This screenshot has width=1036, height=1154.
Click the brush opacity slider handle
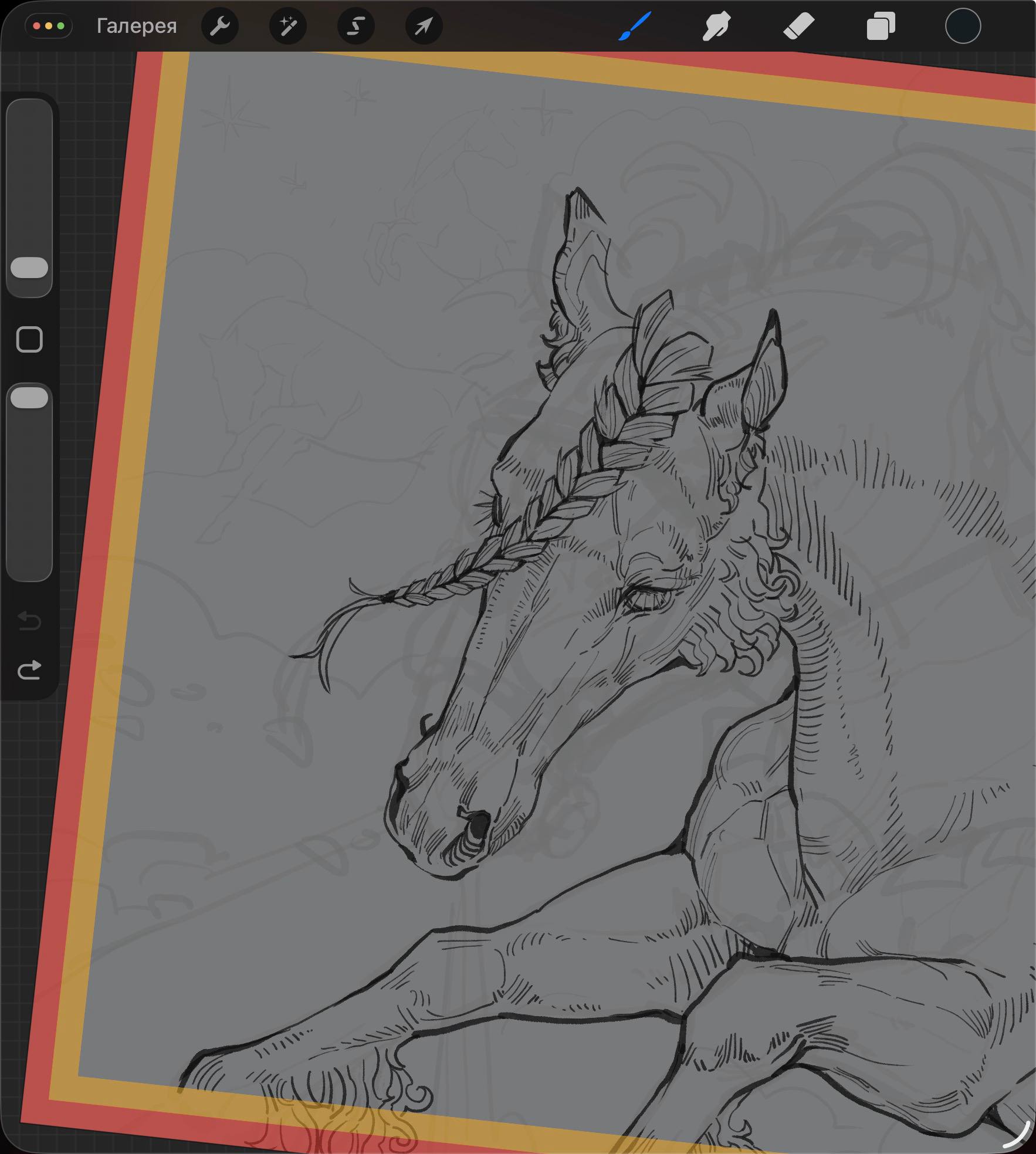pyautogui.click(x=29, y=397)
